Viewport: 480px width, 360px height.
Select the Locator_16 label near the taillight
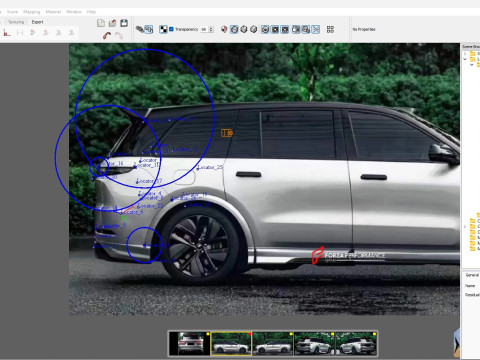pos(112,163)
